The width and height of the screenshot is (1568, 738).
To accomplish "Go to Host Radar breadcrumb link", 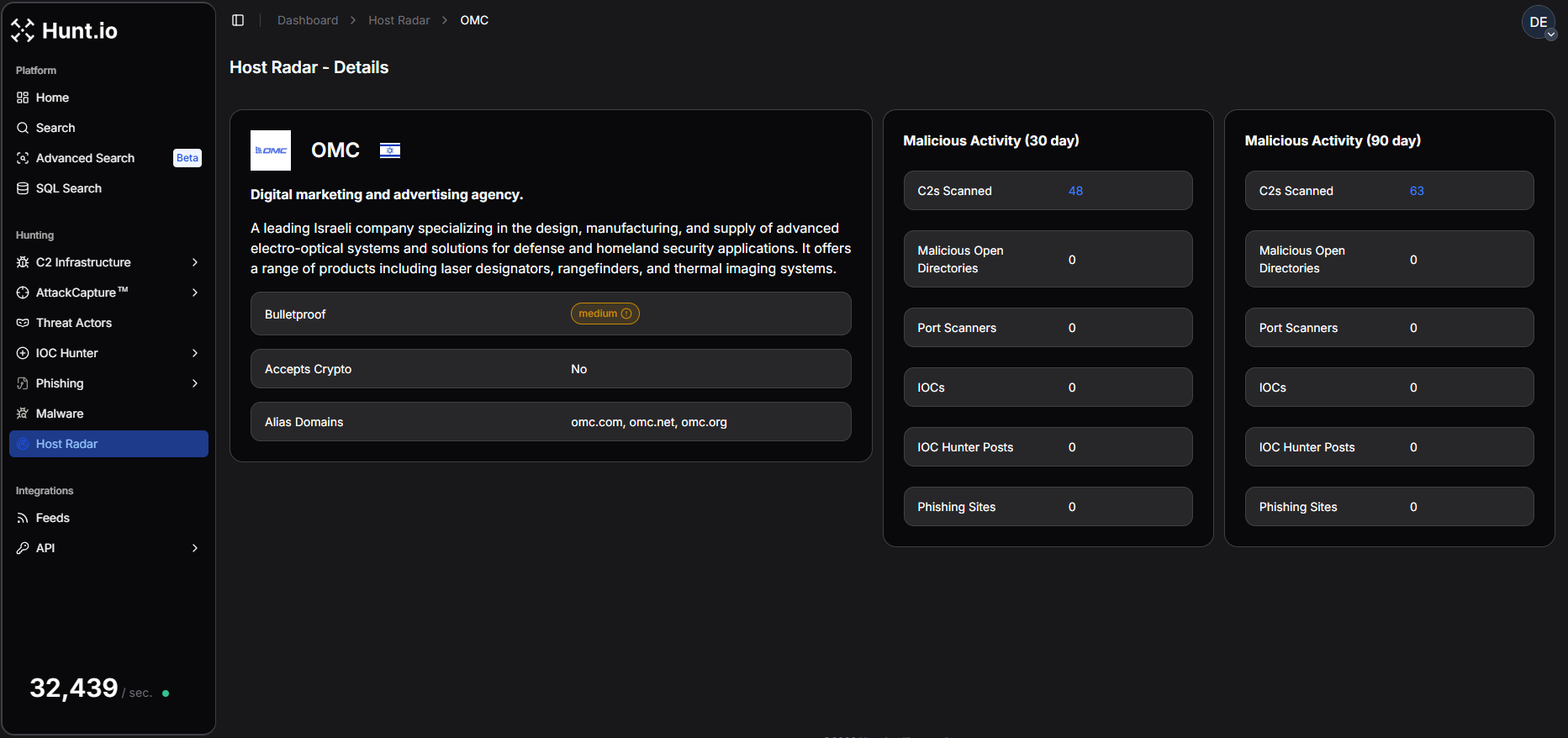I will coord(399,20).
